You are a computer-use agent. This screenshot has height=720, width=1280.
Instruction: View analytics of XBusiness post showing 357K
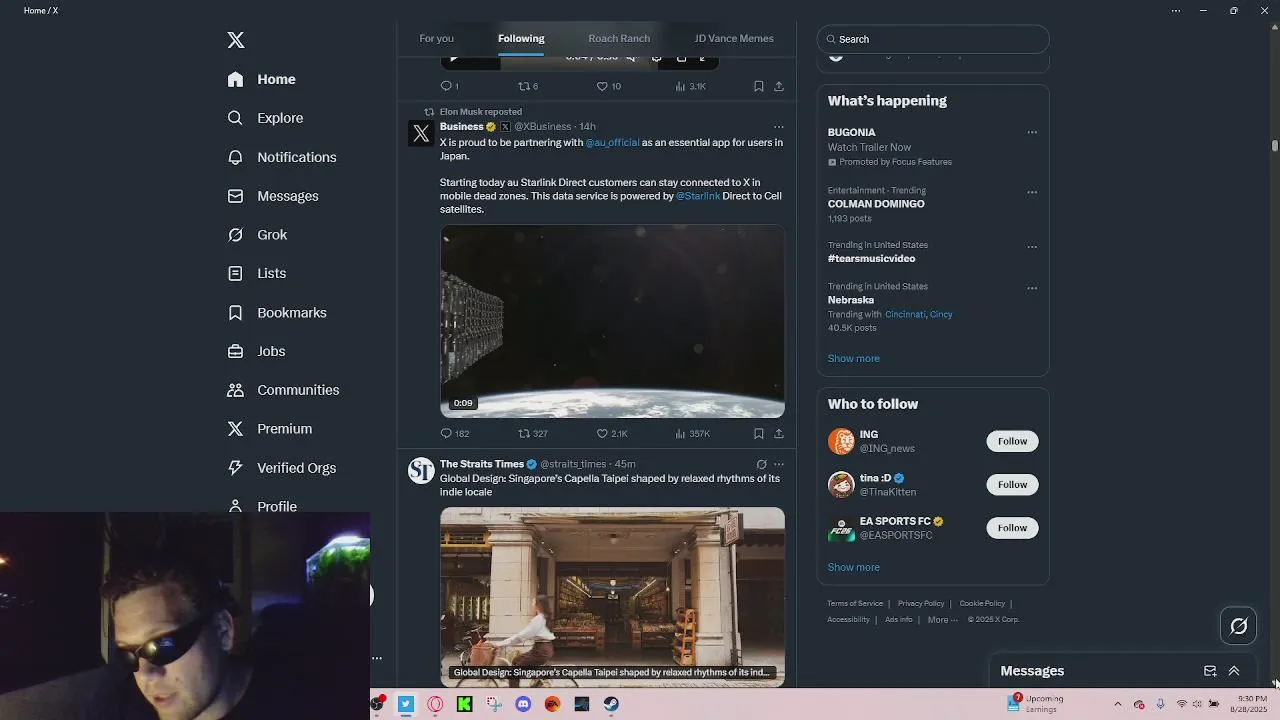coord(692,433)
